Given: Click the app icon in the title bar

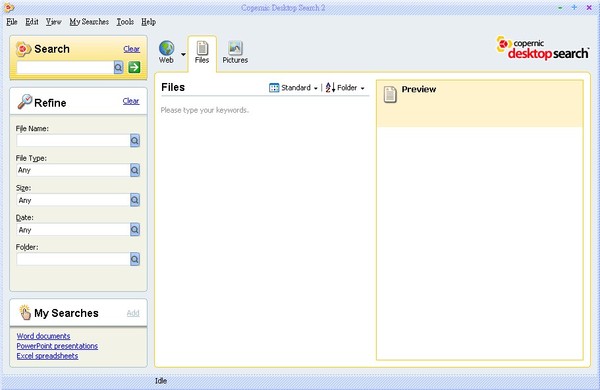Looking at the screenshot, I should [8, 7].
